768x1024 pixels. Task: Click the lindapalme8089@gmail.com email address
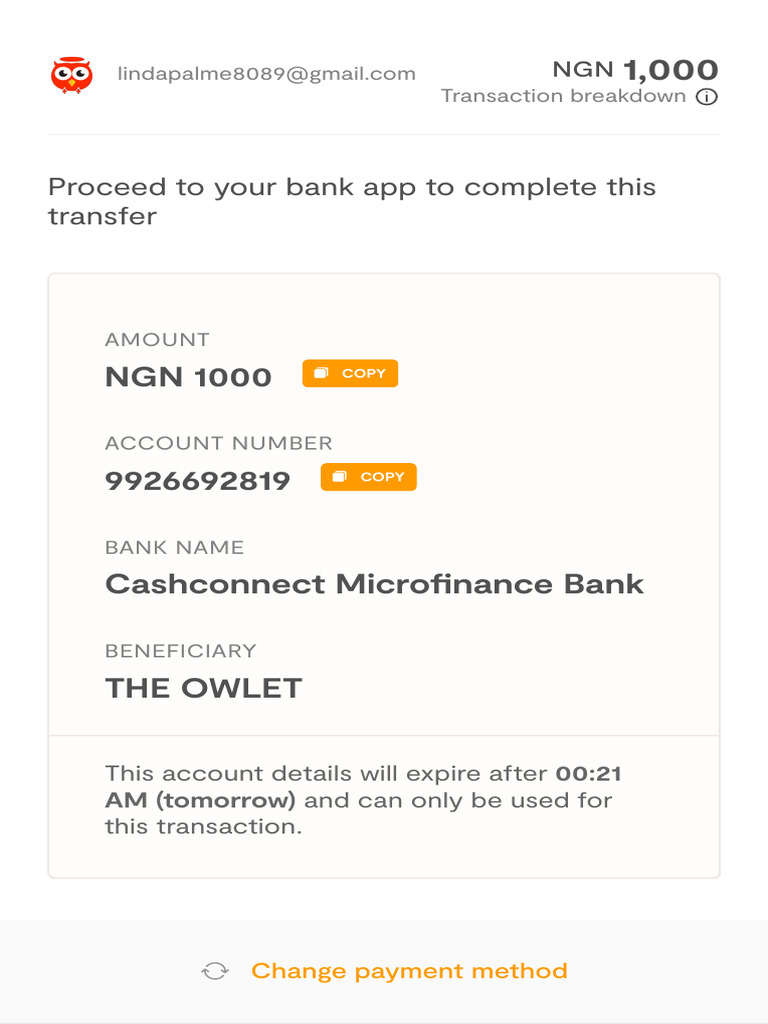(266, 73)
